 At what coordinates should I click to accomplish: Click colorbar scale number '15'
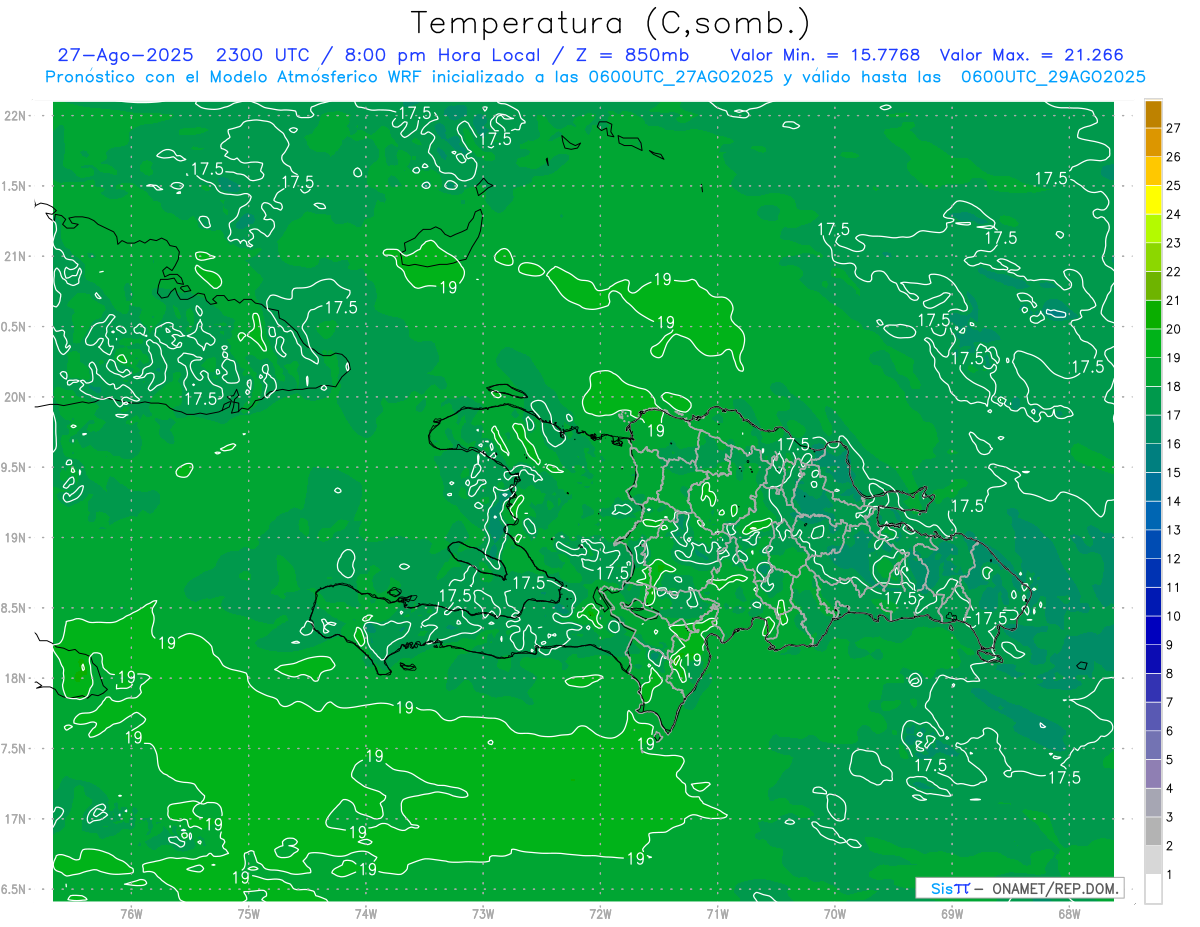pyautogui.click(x=1174, y=472)
